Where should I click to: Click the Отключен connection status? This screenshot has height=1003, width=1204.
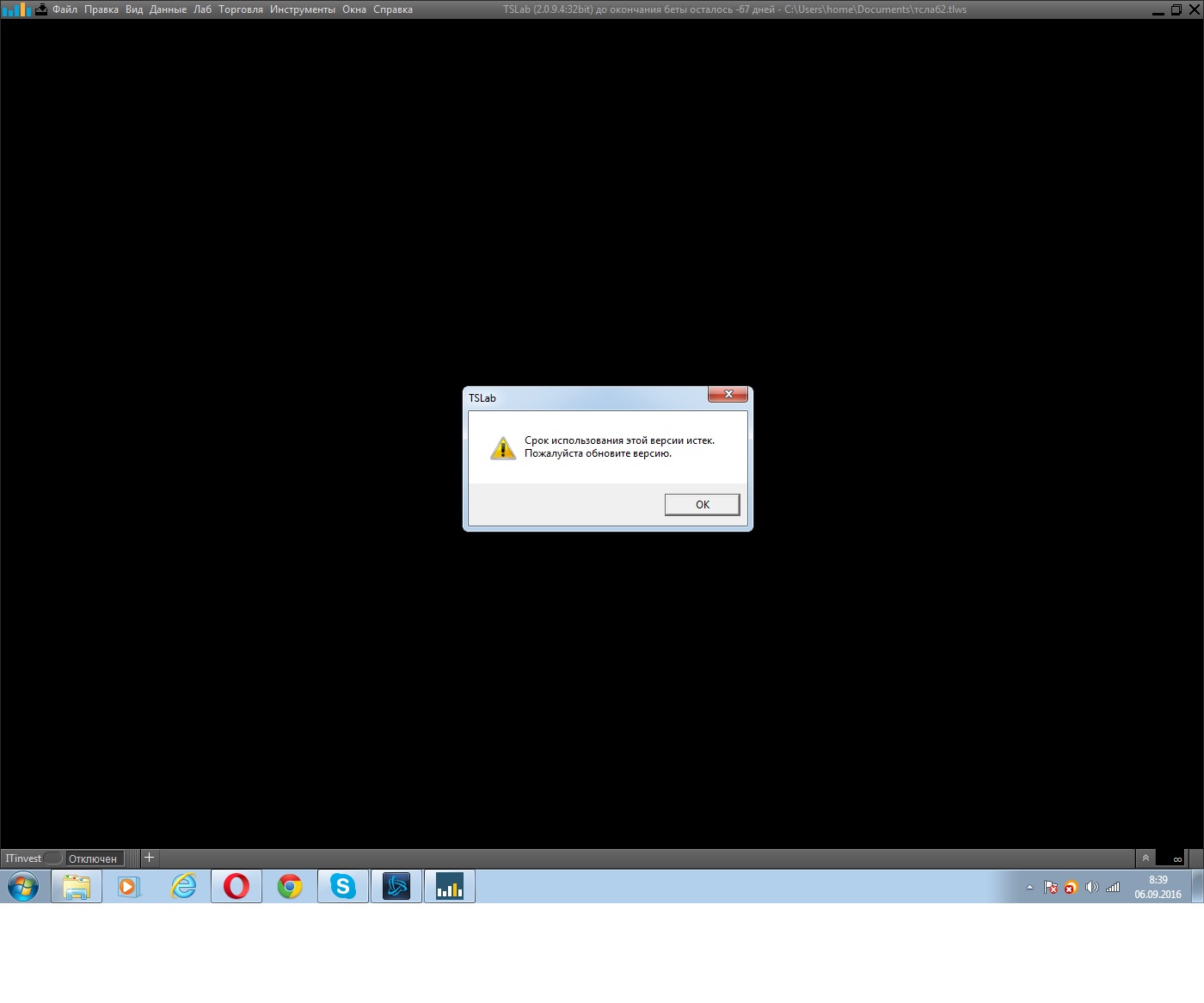(x=93, y=858)
